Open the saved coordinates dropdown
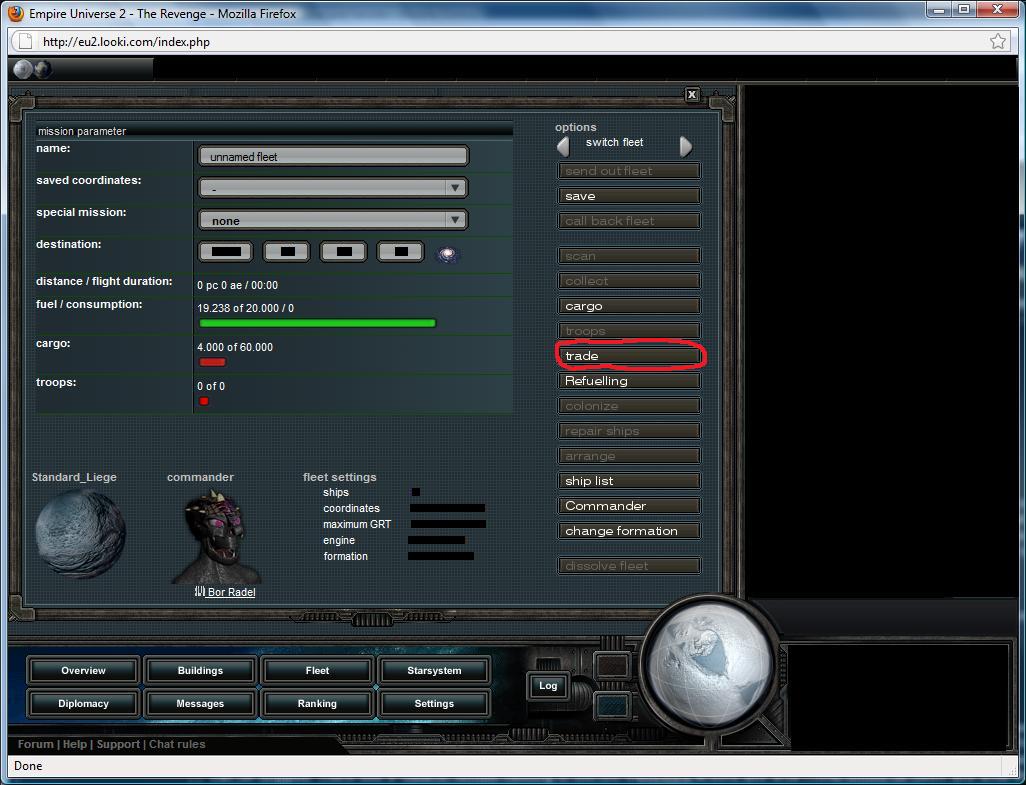This screenshot has height=785, width=1026. [333, 188]
